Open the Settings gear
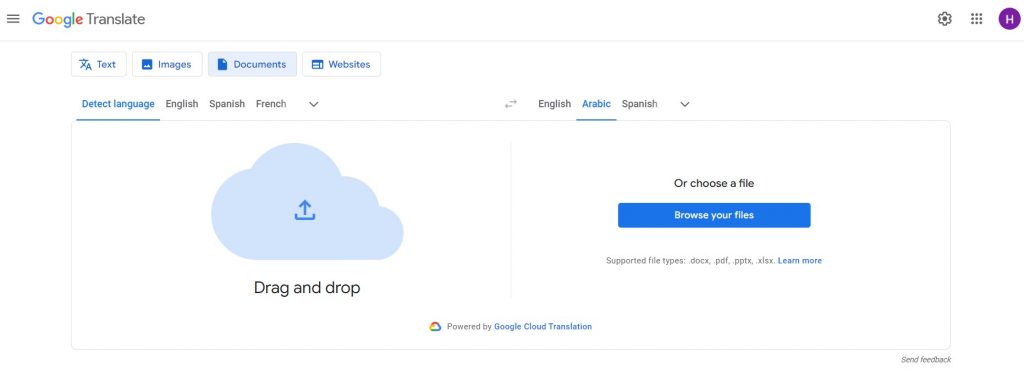This screenshot has width=1024, height=375. tap(944, 19)
